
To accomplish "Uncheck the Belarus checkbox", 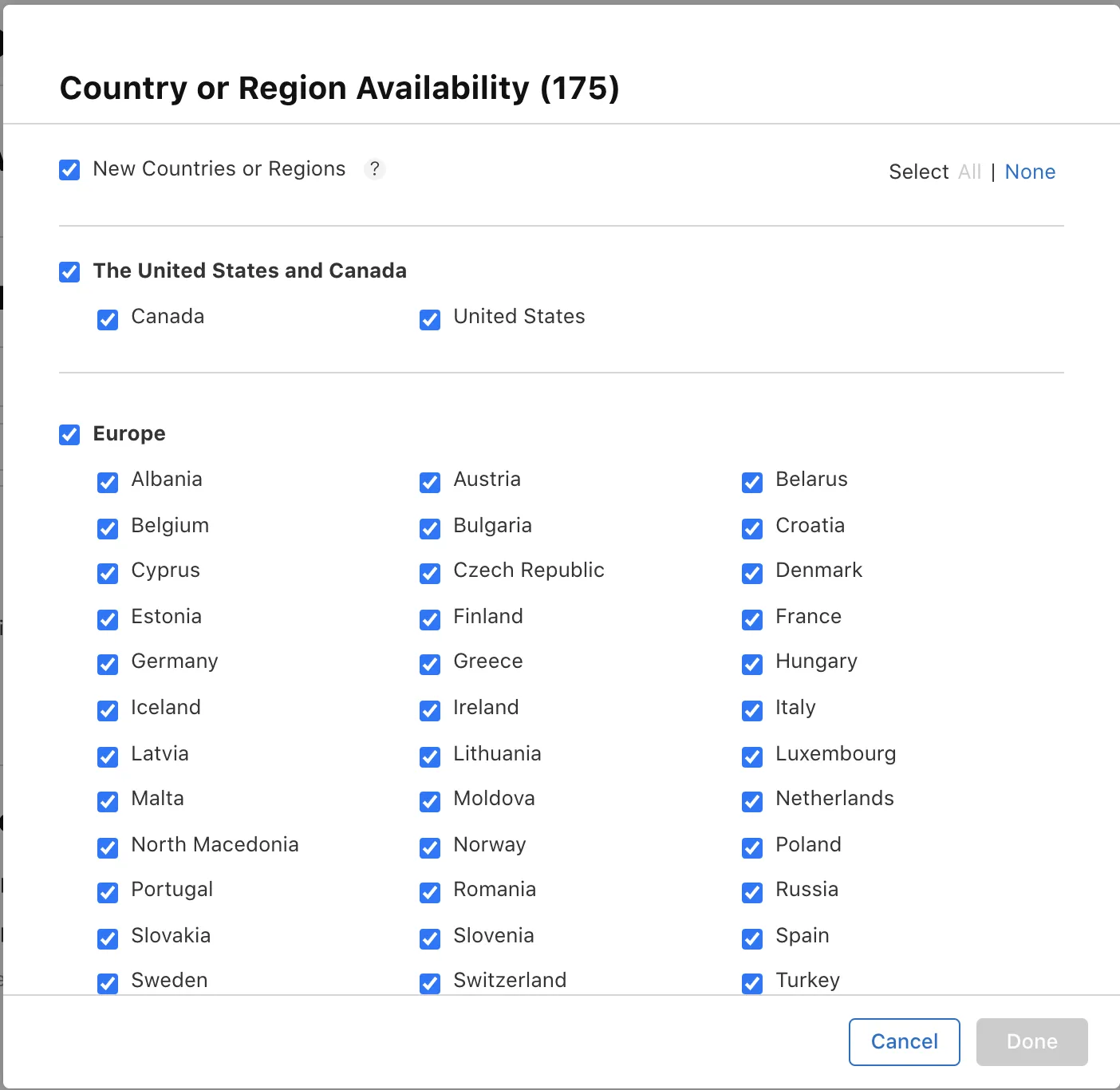I will coord(752,483).
